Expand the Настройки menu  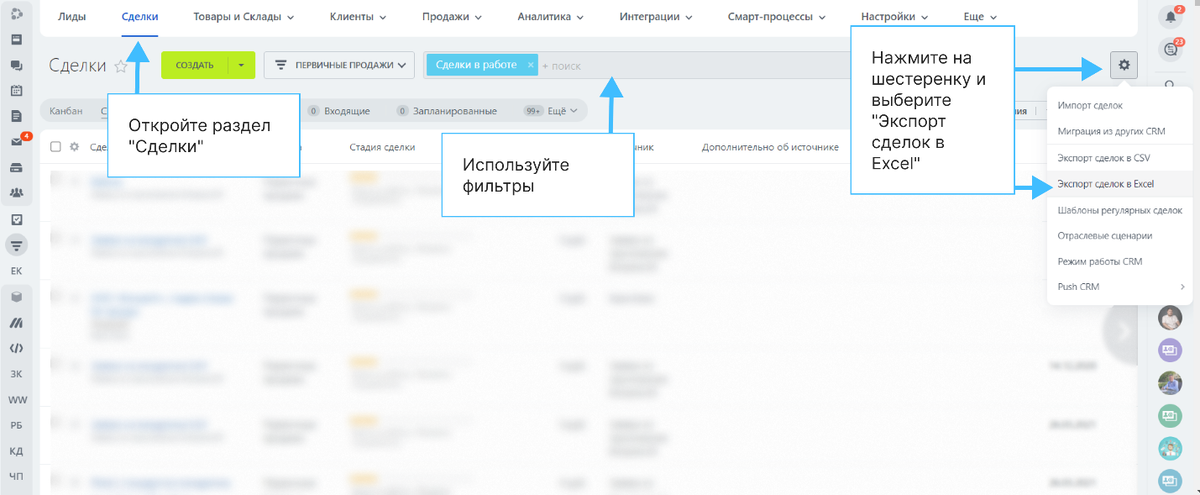[895, 17]
